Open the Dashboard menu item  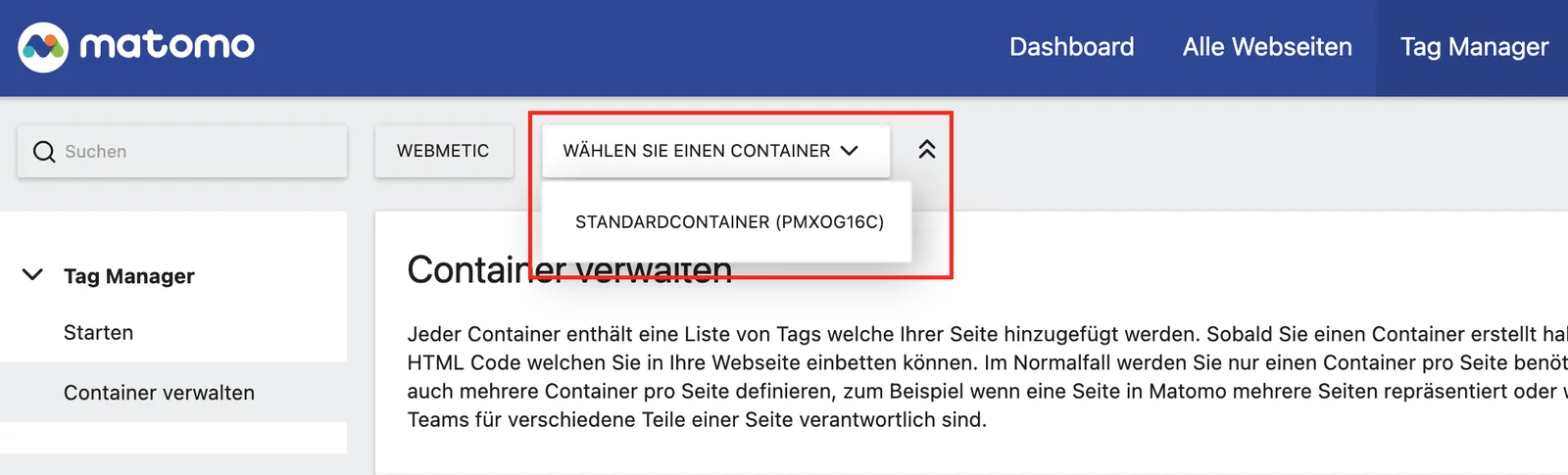tap(1071, 47)
